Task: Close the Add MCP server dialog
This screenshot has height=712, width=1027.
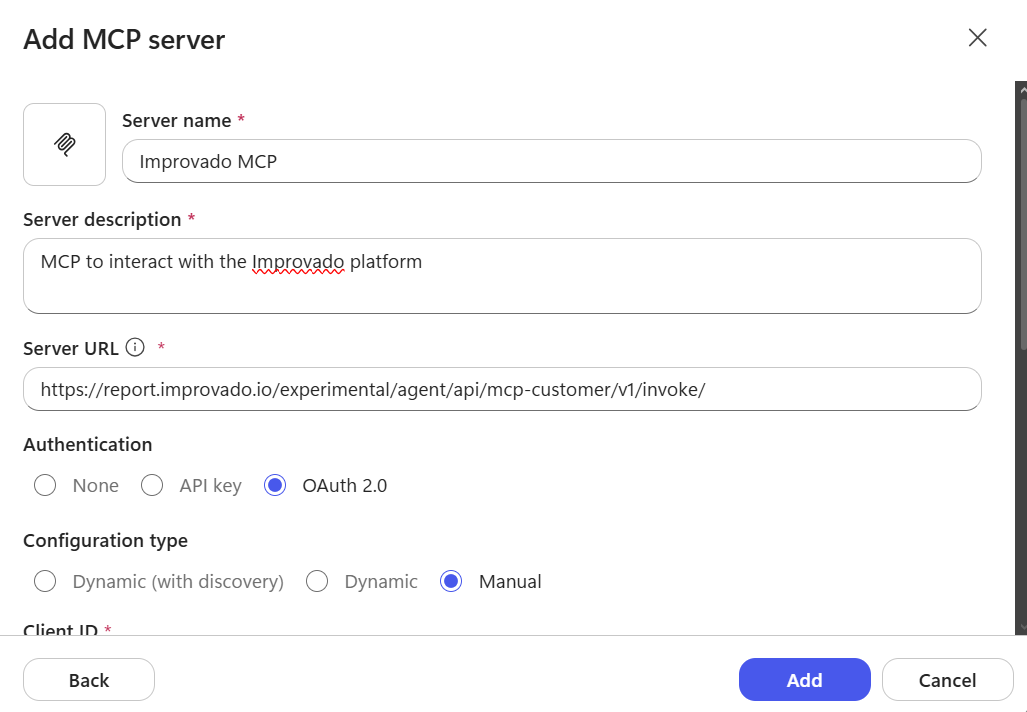Action: click(977, 38)
